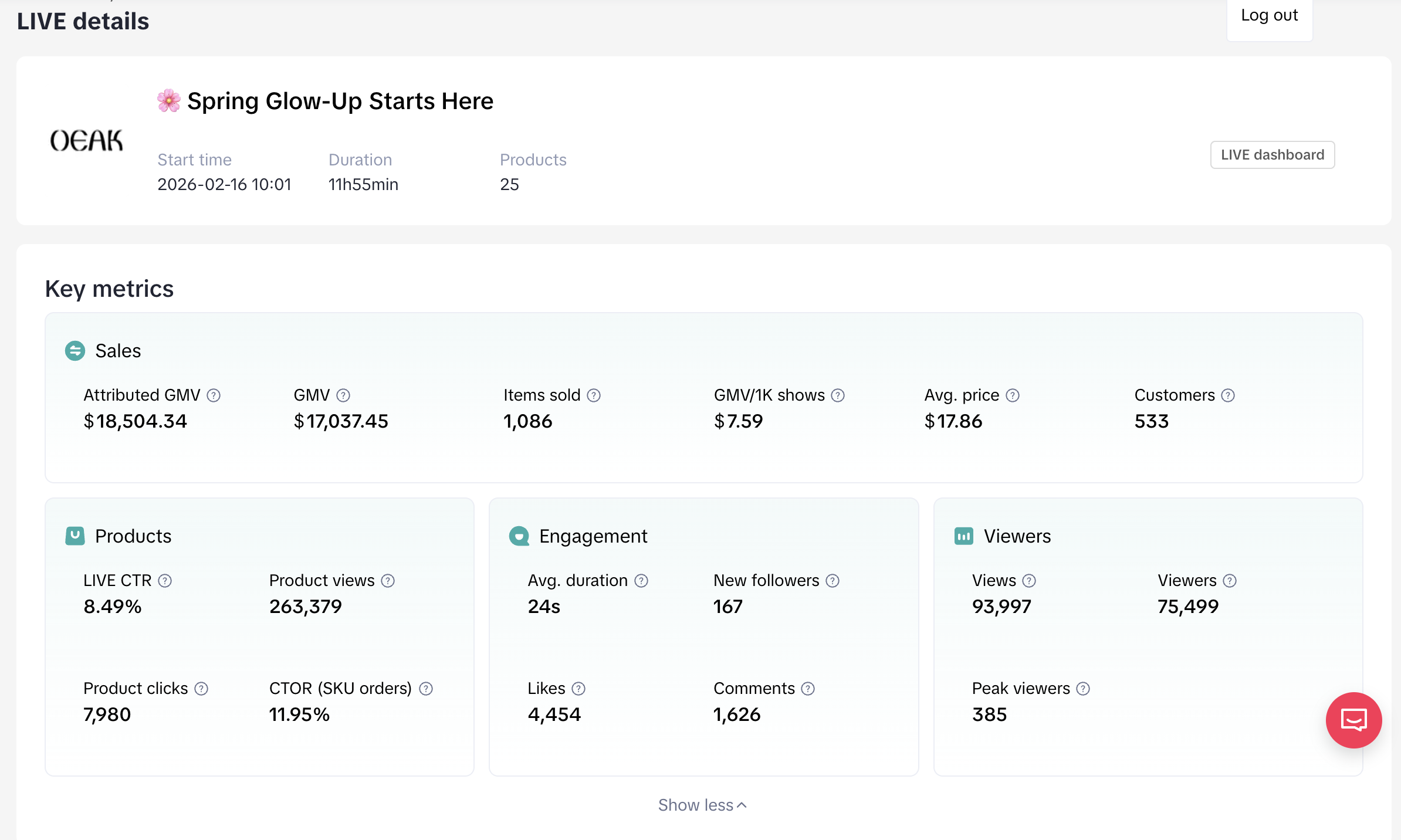
Task: Click the info icon beside LIVE CTR
Action: pos(165,581)
